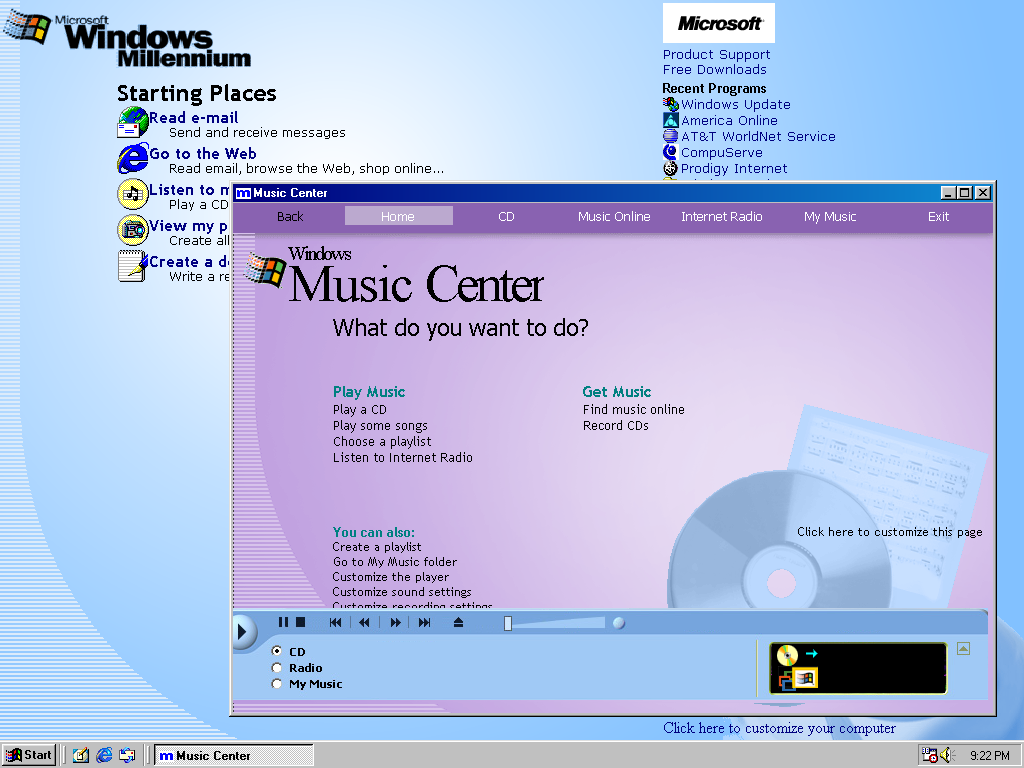Open the Internet Radio tab
Viewport: 1024px width, 768px height.
[x=722, y=217]
